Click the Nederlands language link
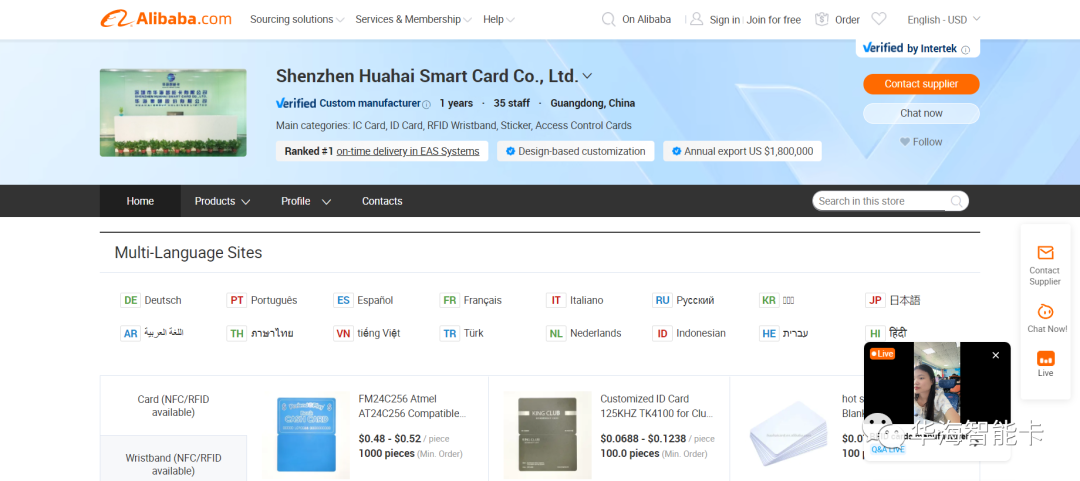Viewport: 1080px width, 481px height. point(596,334)
